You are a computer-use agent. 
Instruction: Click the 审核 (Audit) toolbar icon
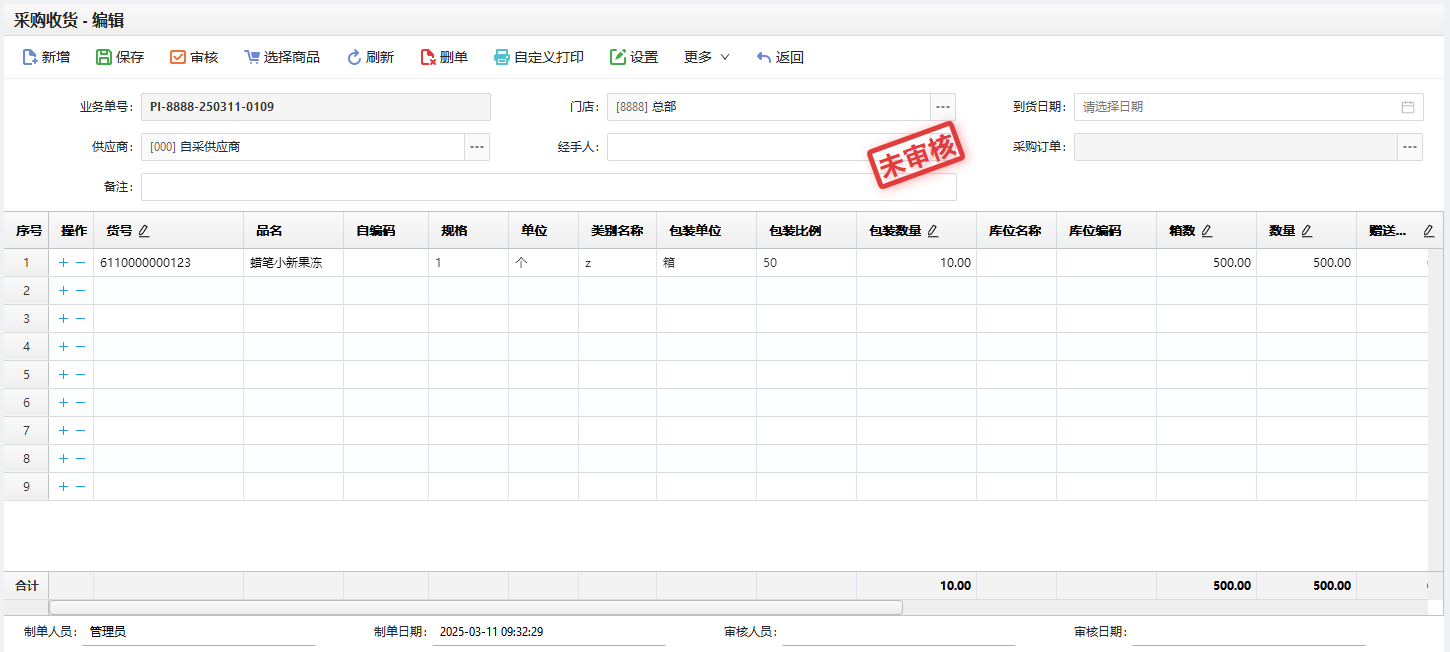pos(178,58)
